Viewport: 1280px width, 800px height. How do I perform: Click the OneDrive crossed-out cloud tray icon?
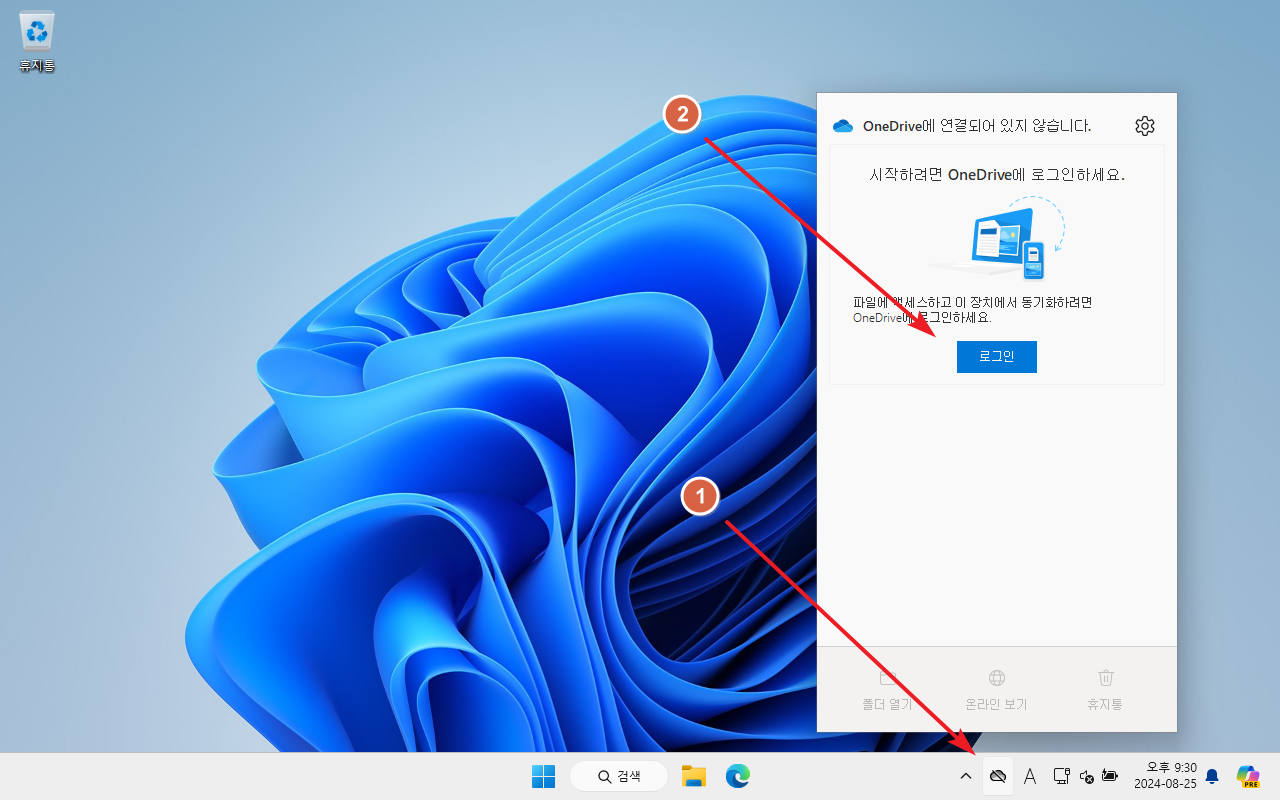[997, 776]
